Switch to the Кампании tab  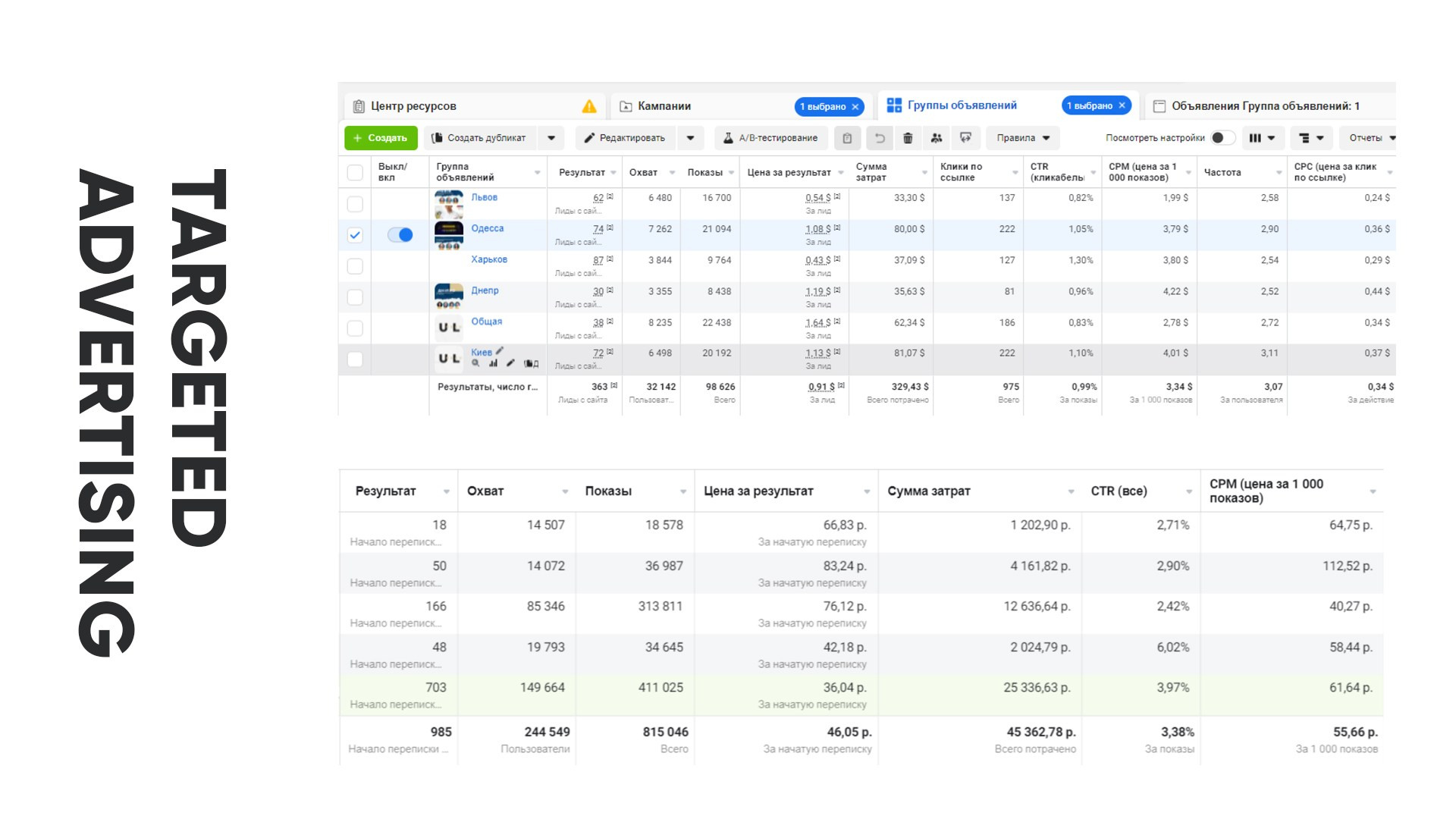(664, 106)
